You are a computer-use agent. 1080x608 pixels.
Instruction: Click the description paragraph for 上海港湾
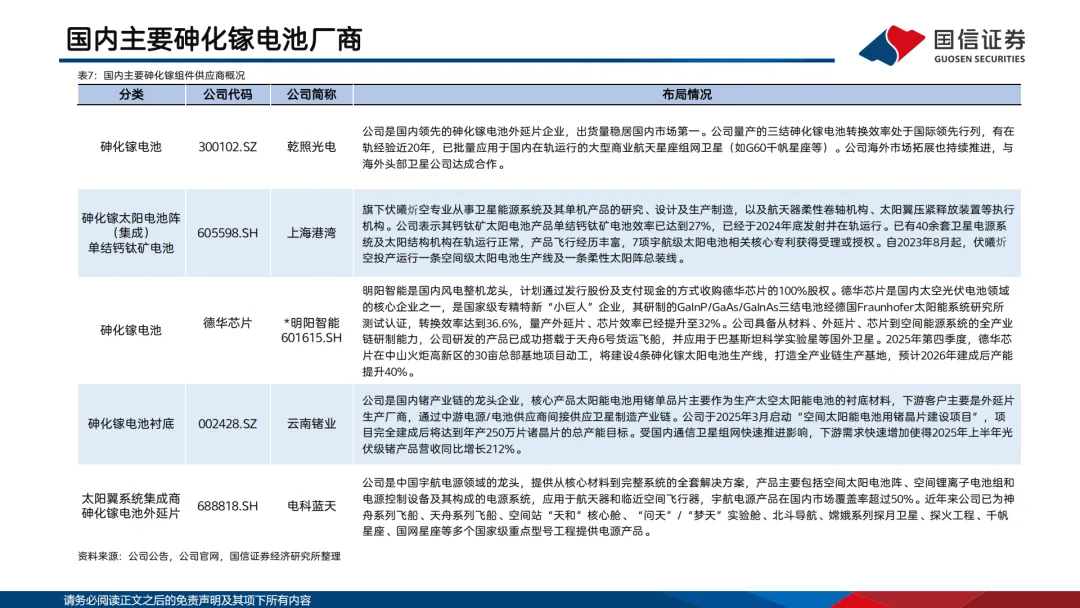(688, 233)
